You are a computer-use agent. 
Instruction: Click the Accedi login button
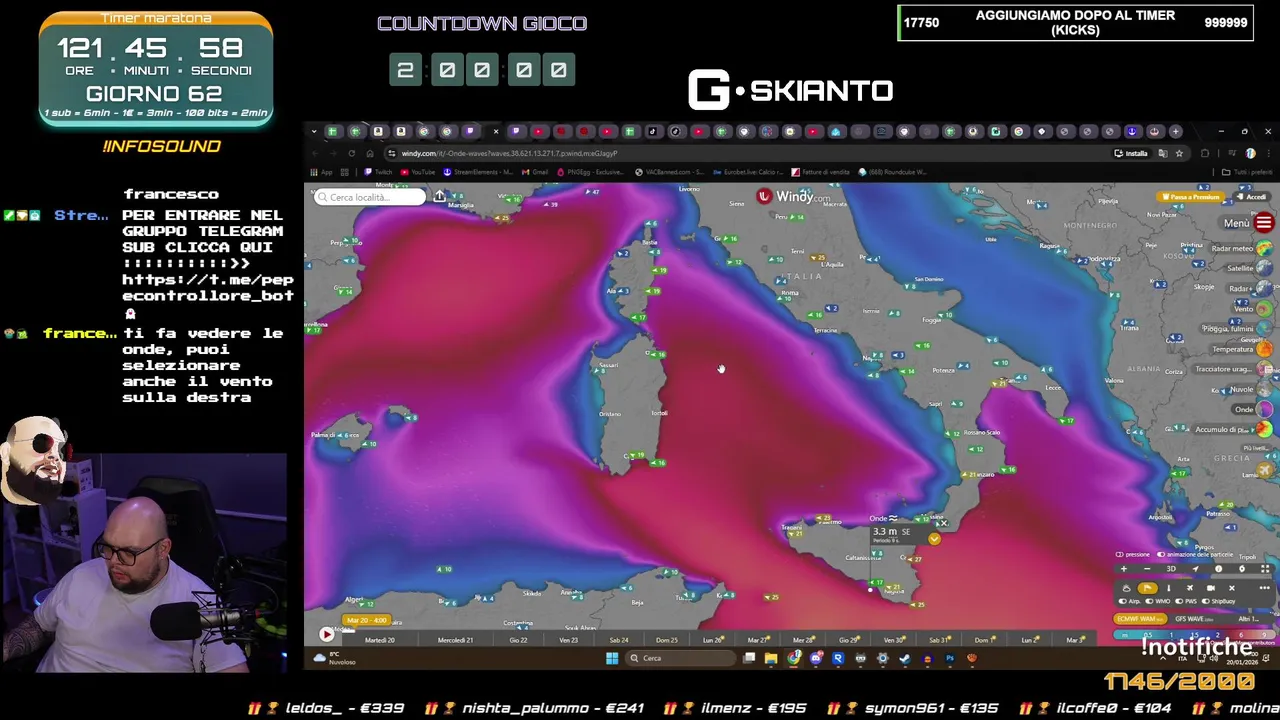pyautogui.click(x=1253, y=197)
